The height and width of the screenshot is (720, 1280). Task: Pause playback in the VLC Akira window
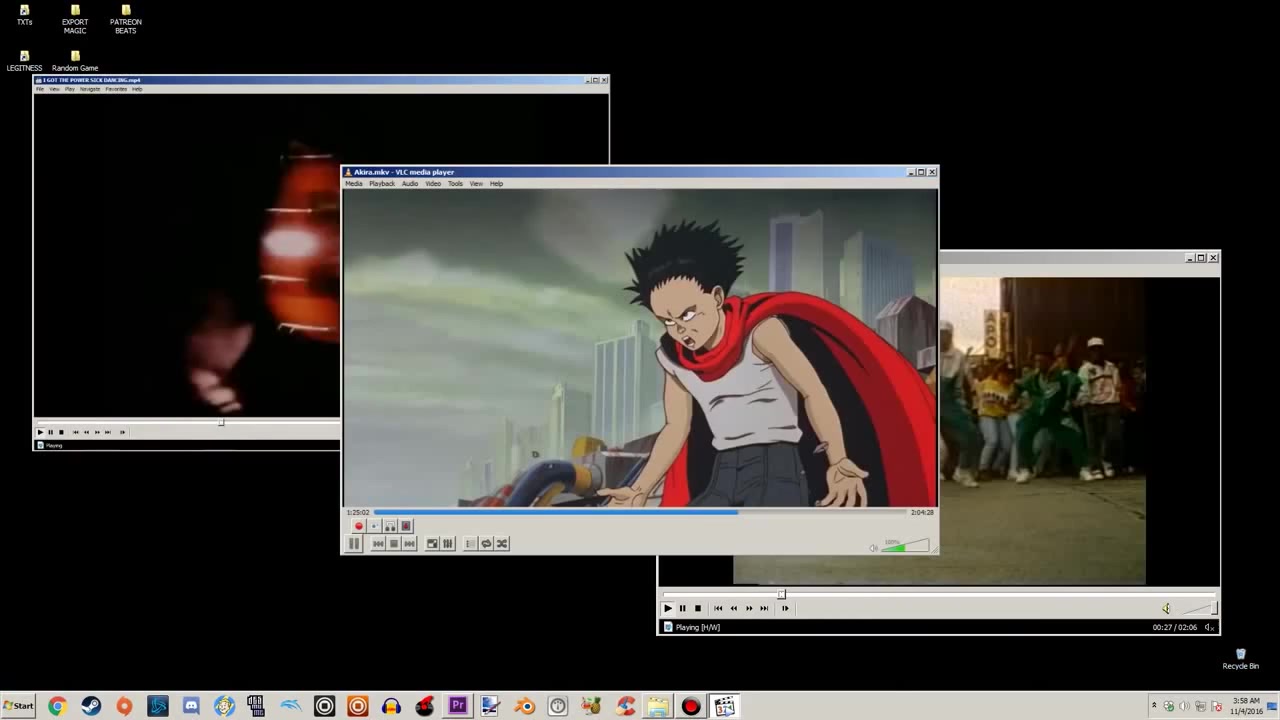click(x=354, y=543)
